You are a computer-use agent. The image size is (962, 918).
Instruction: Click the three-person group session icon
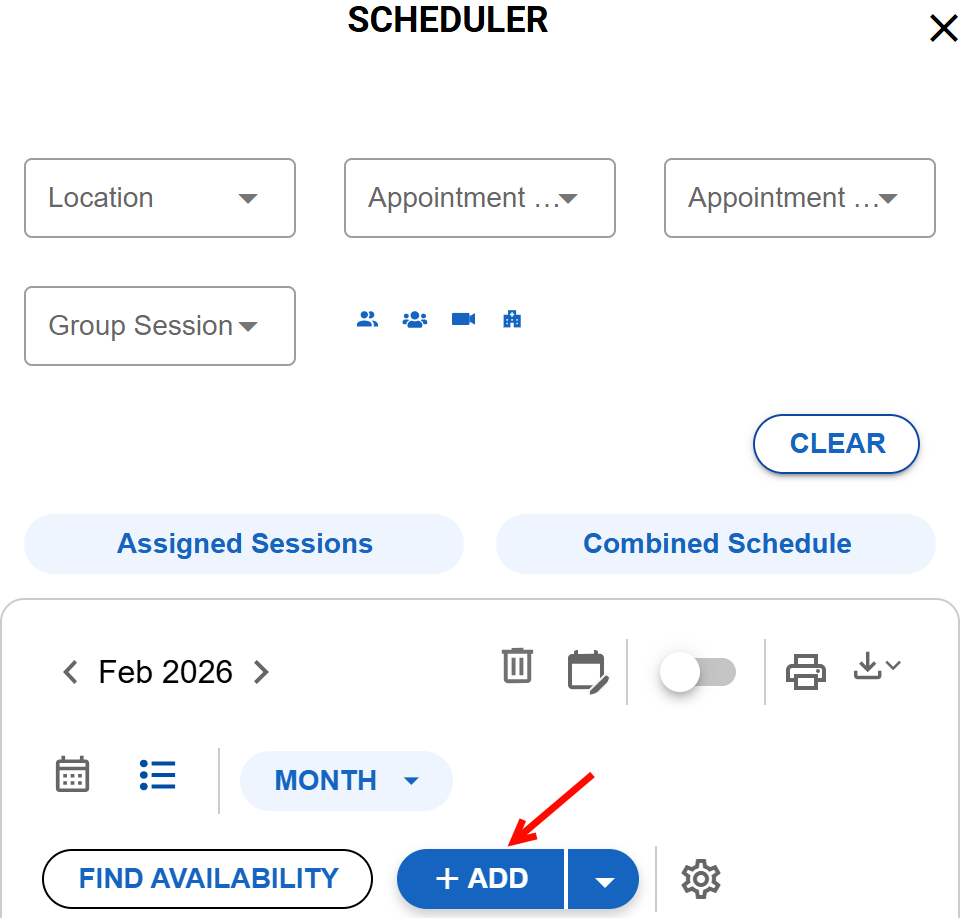[415, 320]
